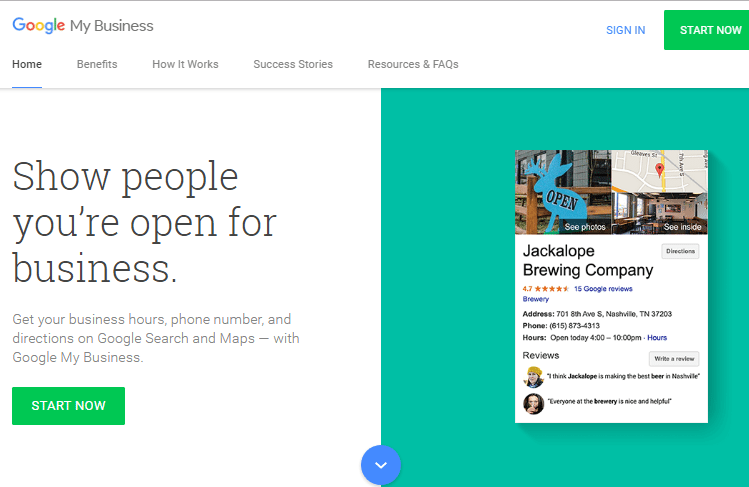Viewport: 749px width, 487px height.
Task: Switch to How It Works tab
Action: coord(185,64)
